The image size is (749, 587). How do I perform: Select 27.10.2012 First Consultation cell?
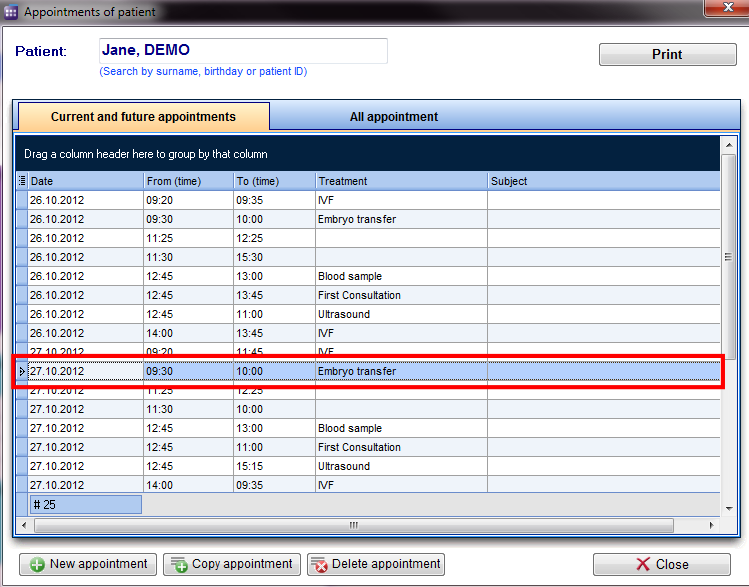click(401, 448)
